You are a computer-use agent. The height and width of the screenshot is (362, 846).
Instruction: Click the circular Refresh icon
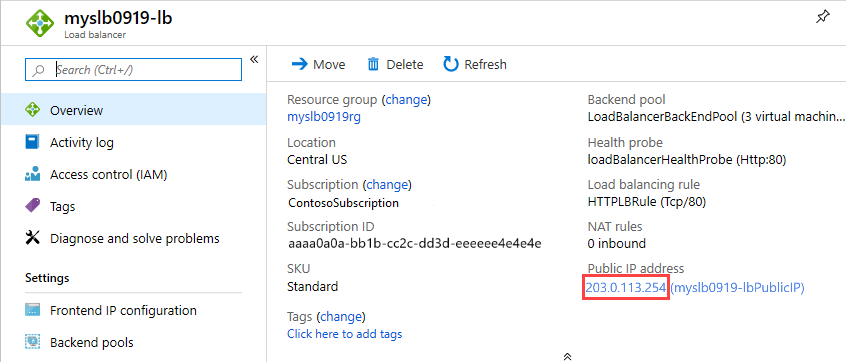(451, 65)
